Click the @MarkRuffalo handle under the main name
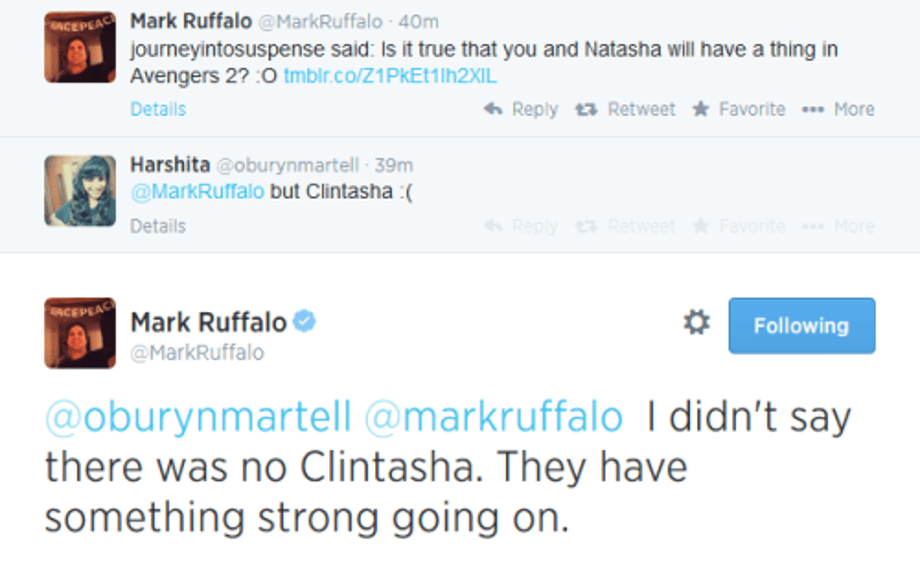This screenshot has height=564, width=920. tap(197, 352)
